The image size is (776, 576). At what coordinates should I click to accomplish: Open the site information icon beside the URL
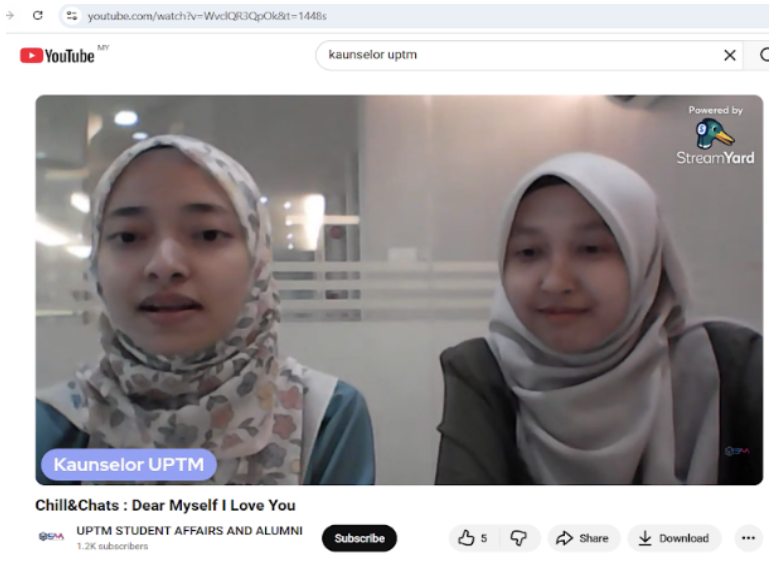coord(71,16)
